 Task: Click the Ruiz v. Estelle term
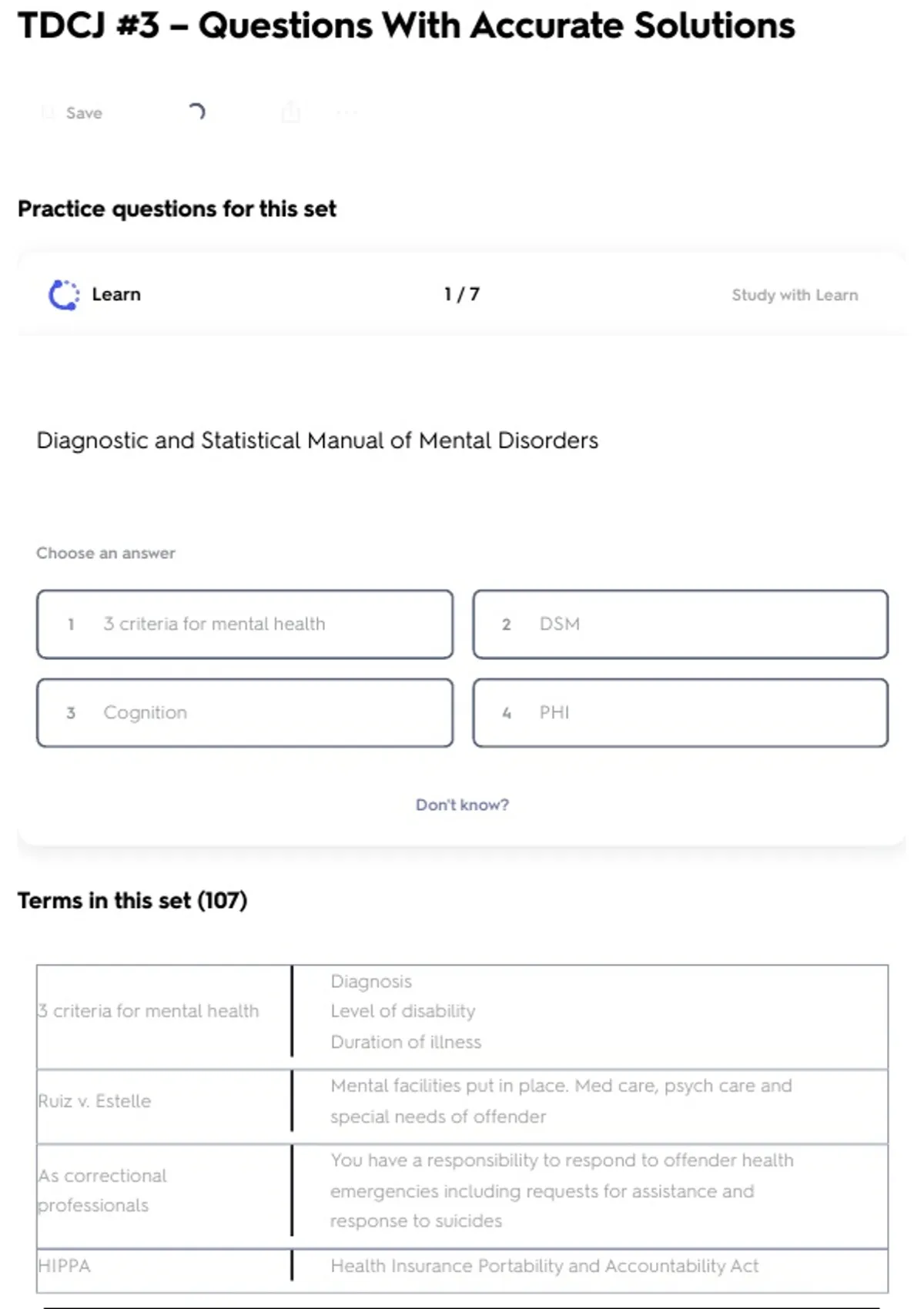coord(95,1101)
